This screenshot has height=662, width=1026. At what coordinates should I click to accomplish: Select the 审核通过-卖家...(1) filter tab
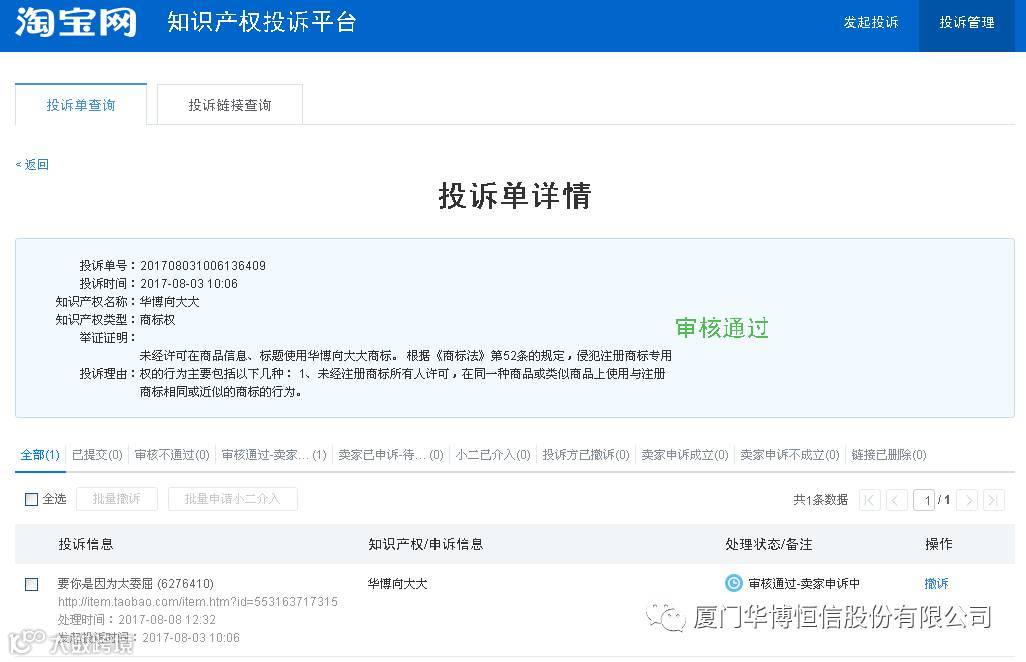(274, 455)
